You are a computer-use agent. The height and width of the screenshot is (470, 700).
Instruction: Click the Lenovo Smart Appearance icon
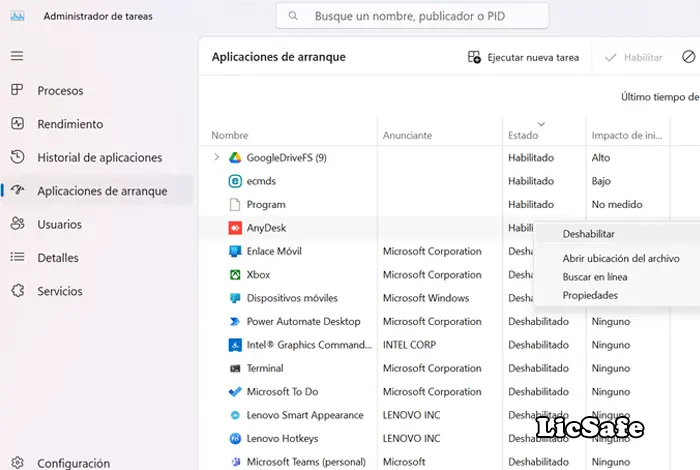pos(235,415)
